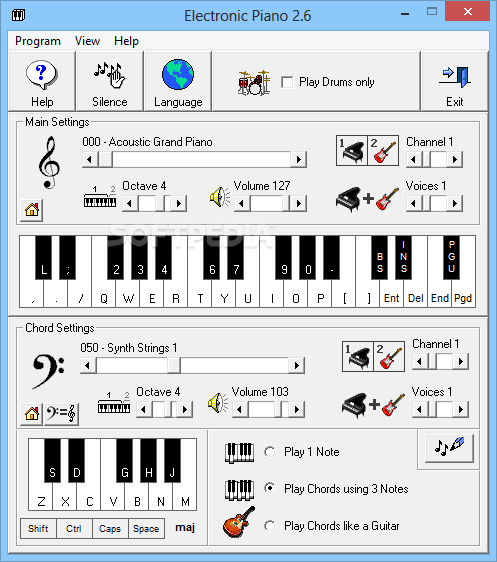Toggle the Space chord modifier button
Screen dimensions: 497x562
(x=146, y=528)
